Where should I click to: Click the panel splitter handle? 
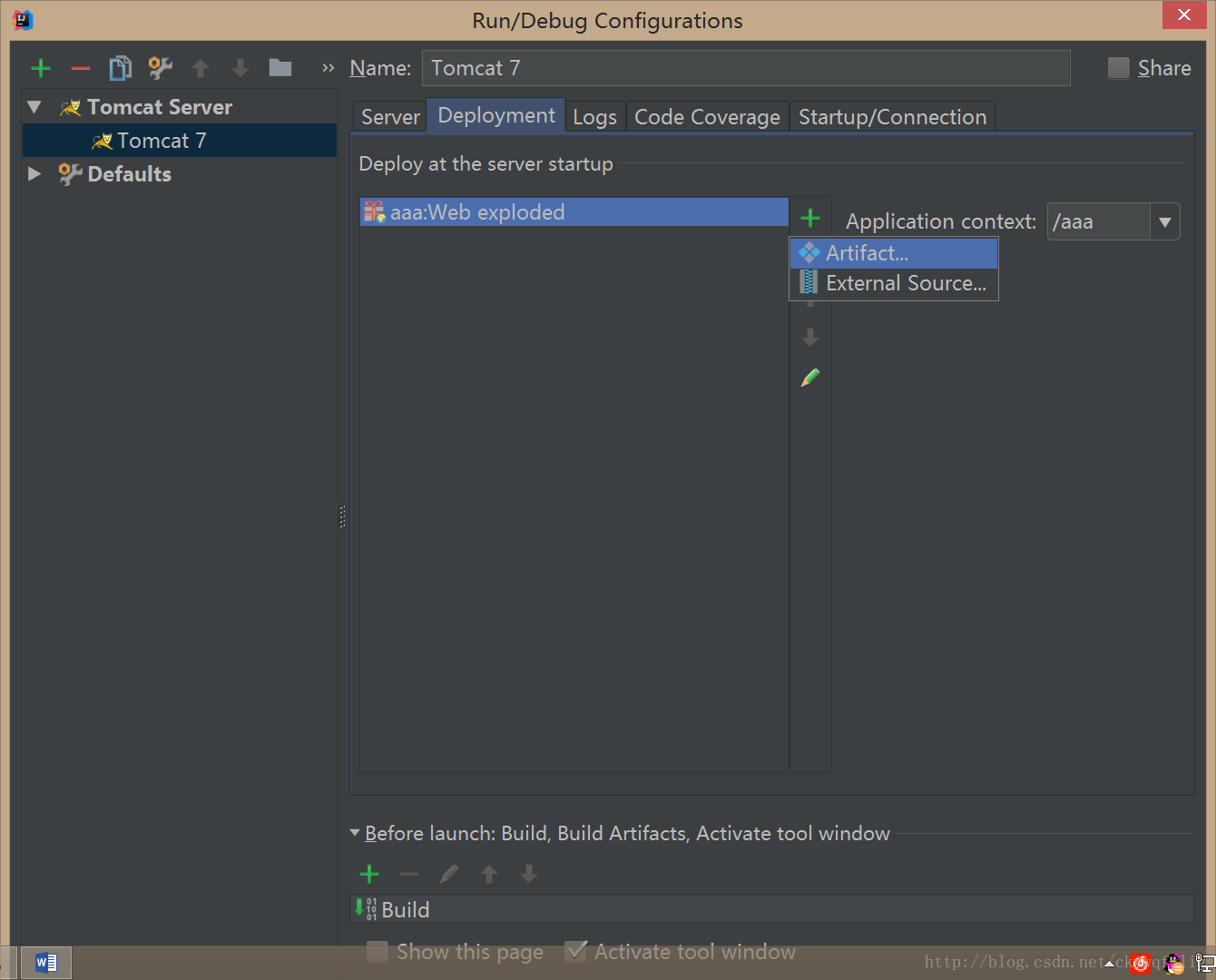[343, 516]
